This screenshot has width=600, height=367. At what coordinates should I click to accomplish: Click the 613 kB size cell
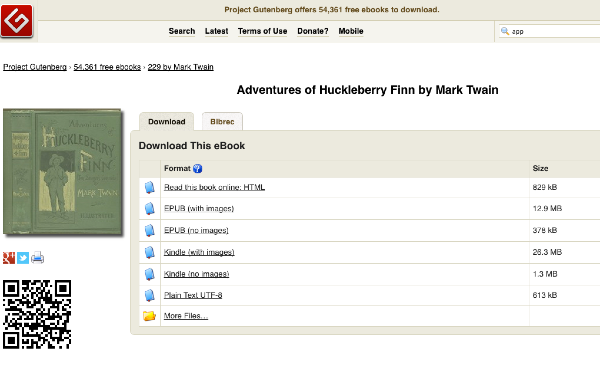click(x=545, y=295)
